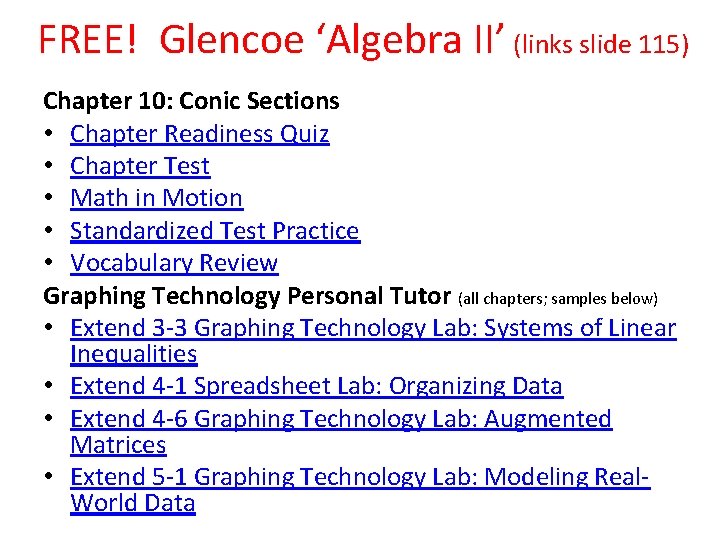
Task: Click the bullet beside Extend 5-1 Graphing Technology Lab
Action: tap(49, 476)
